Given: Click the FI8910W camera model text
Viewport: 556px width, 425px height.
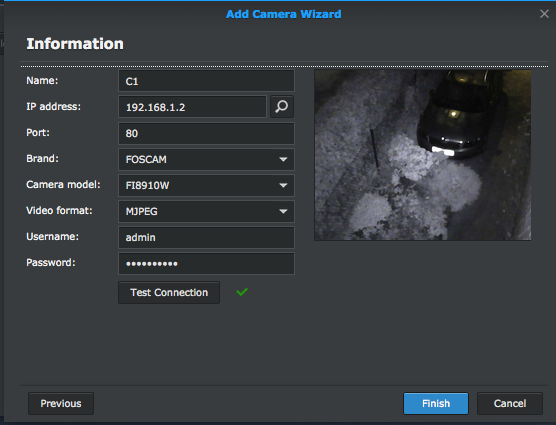Looking at the screenshot, I should 148,185.
